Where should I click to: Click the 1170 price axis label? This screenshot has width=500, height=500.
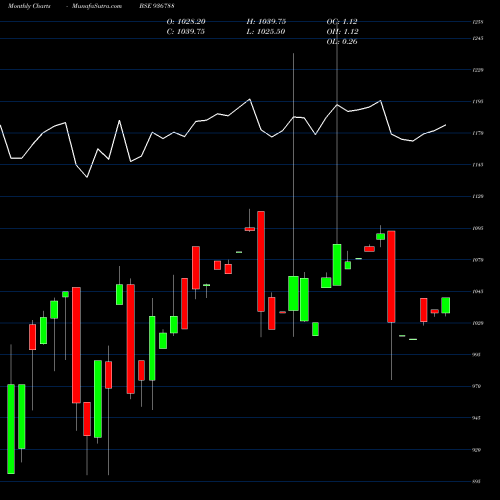(x=478, y=133)
